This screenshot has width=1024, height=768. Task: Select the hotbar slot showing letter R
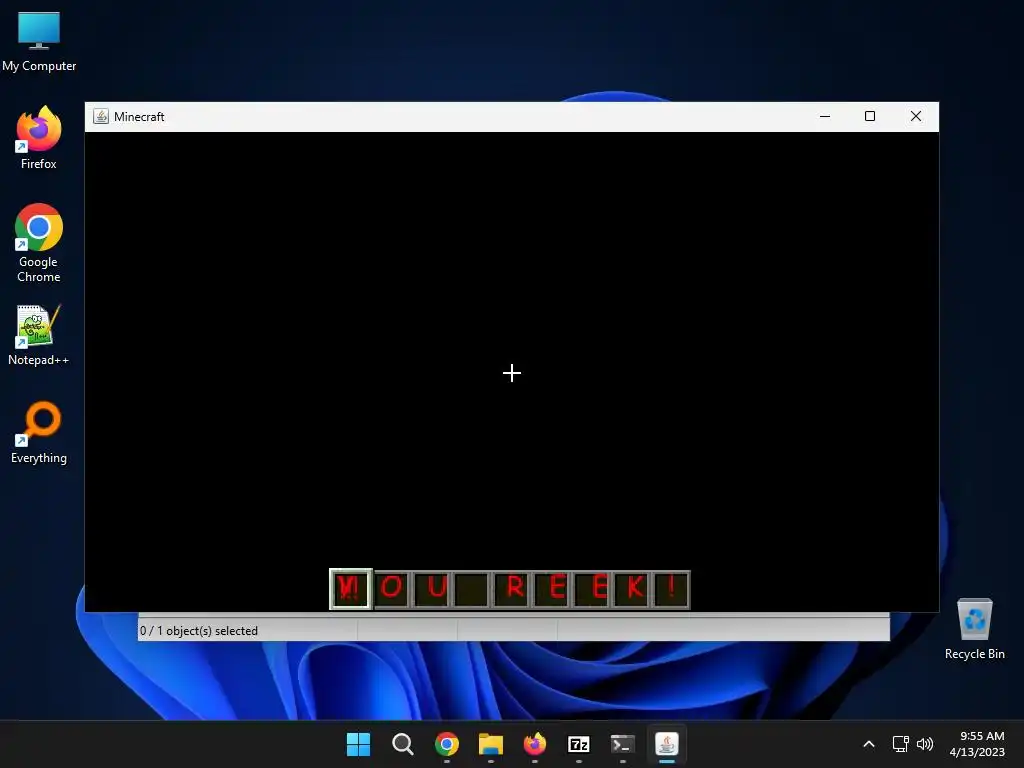coord(511,590)
